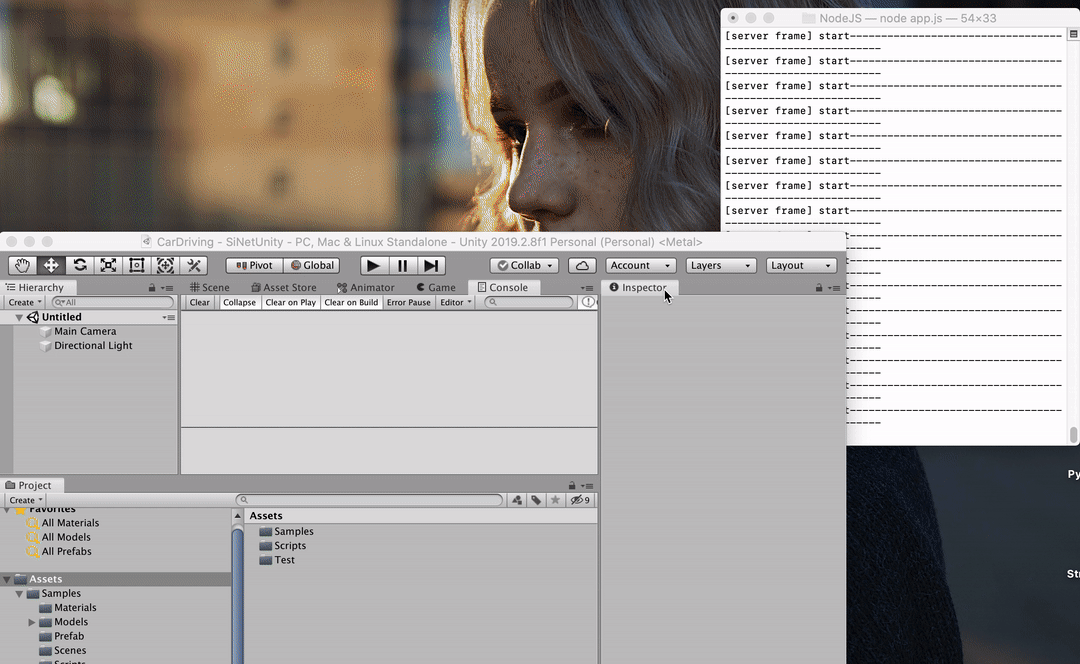The image size is (1080, 664).
Task: Select the Move tool
Action: coord(51,265)
